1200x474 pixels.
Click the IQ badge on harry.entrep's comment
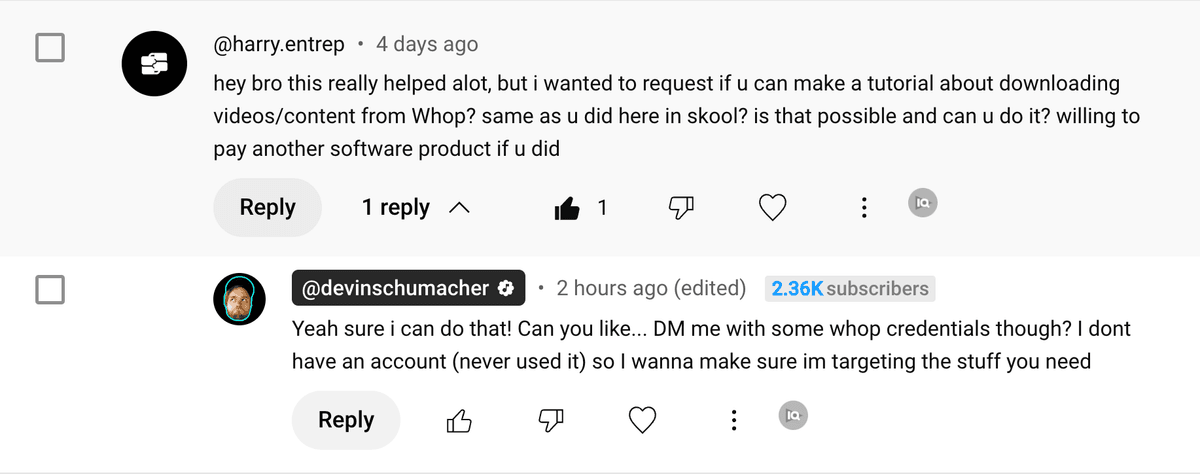(x=923, y=203)
